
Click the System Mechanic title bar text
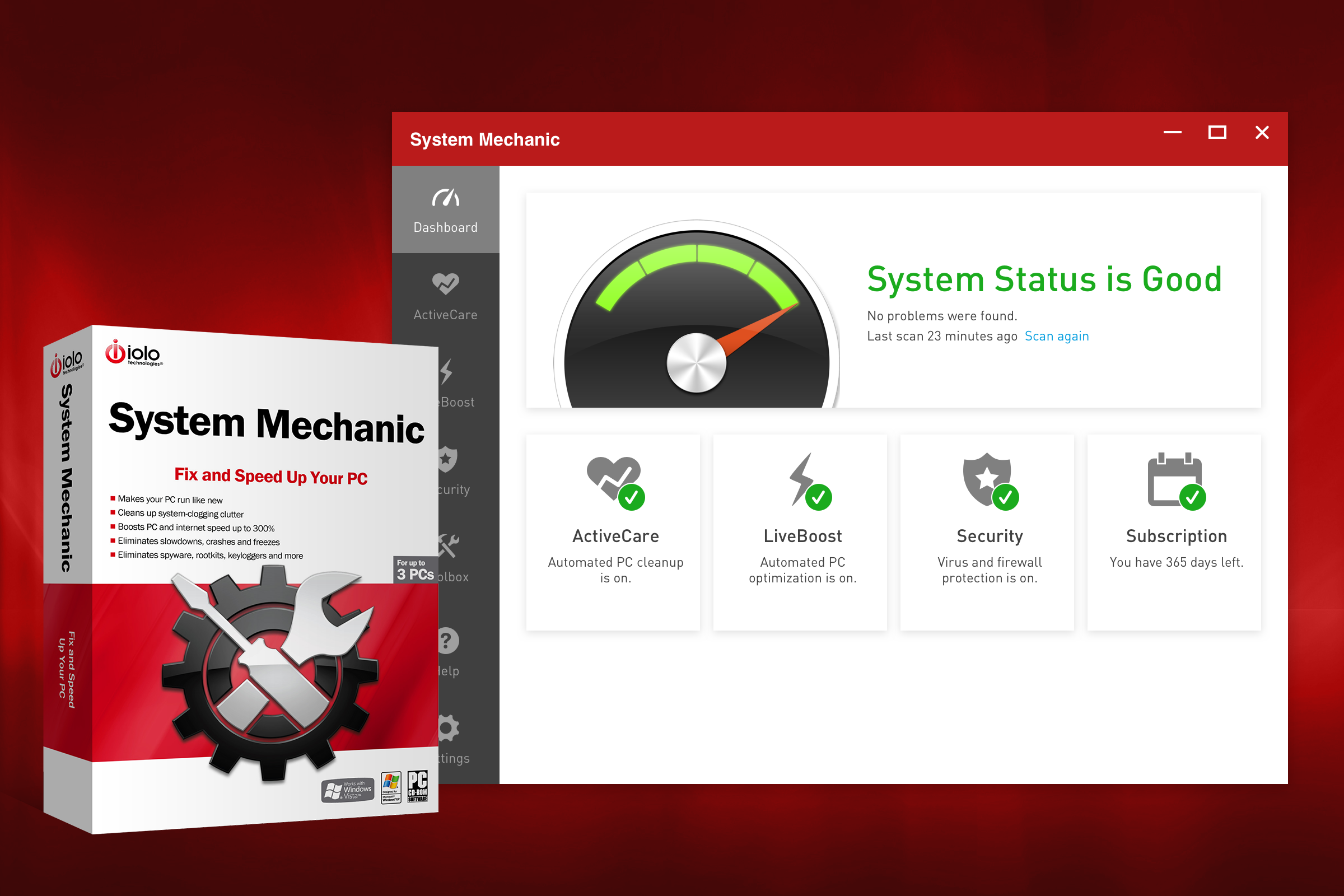coord(484,139)
